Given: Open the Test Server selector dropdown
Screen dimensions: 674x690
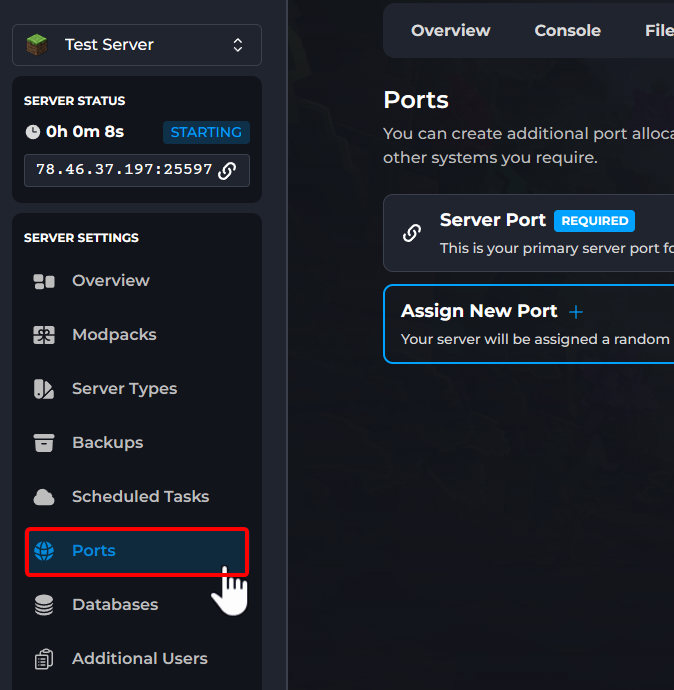Looking at the screenshot, I should [x=137, y=45].
